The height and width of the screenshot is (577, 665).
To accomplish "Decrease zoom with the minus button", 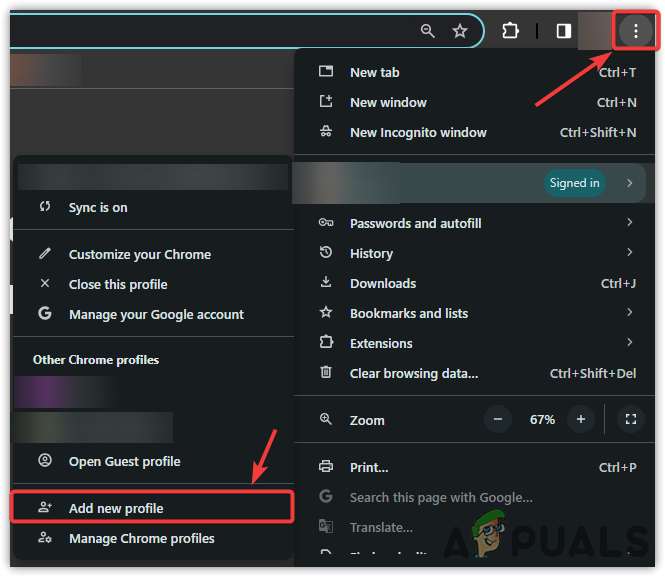I will (498, 419).
